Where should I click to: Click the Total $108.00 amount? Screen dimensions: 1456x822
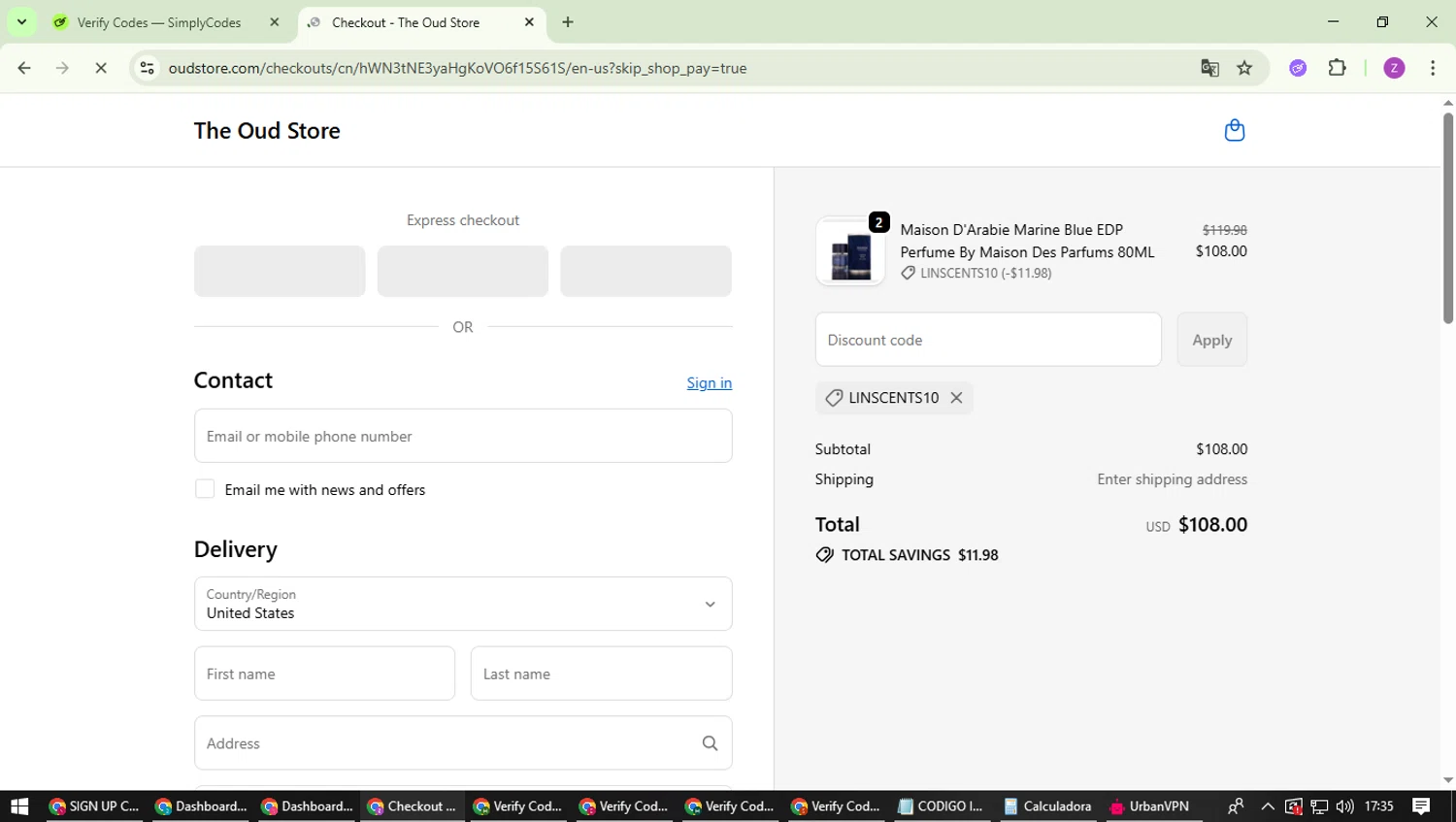[1212, 525]
